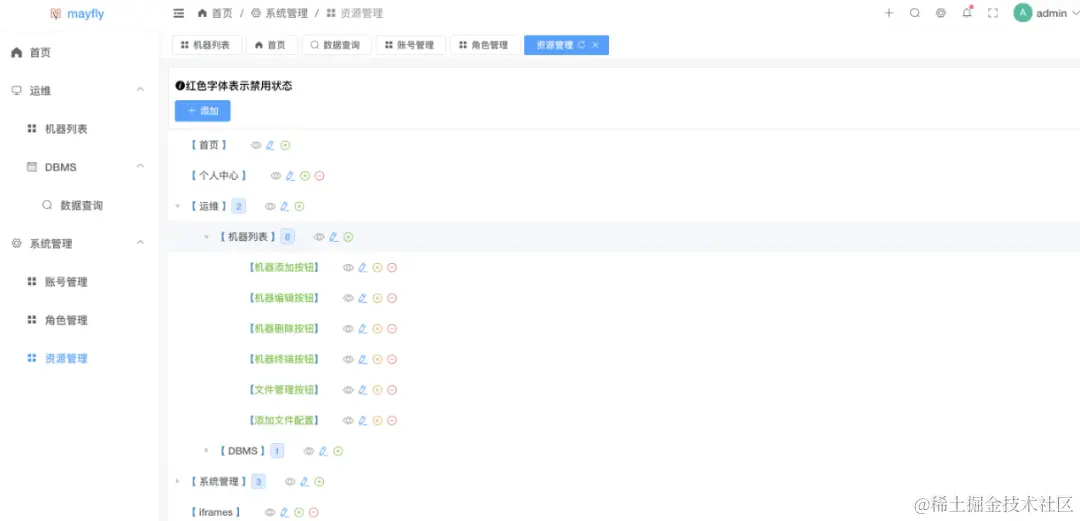Switch to the 机器列表 tab
This screenshot has width=1080, height=521.
[x=207, y=45]
